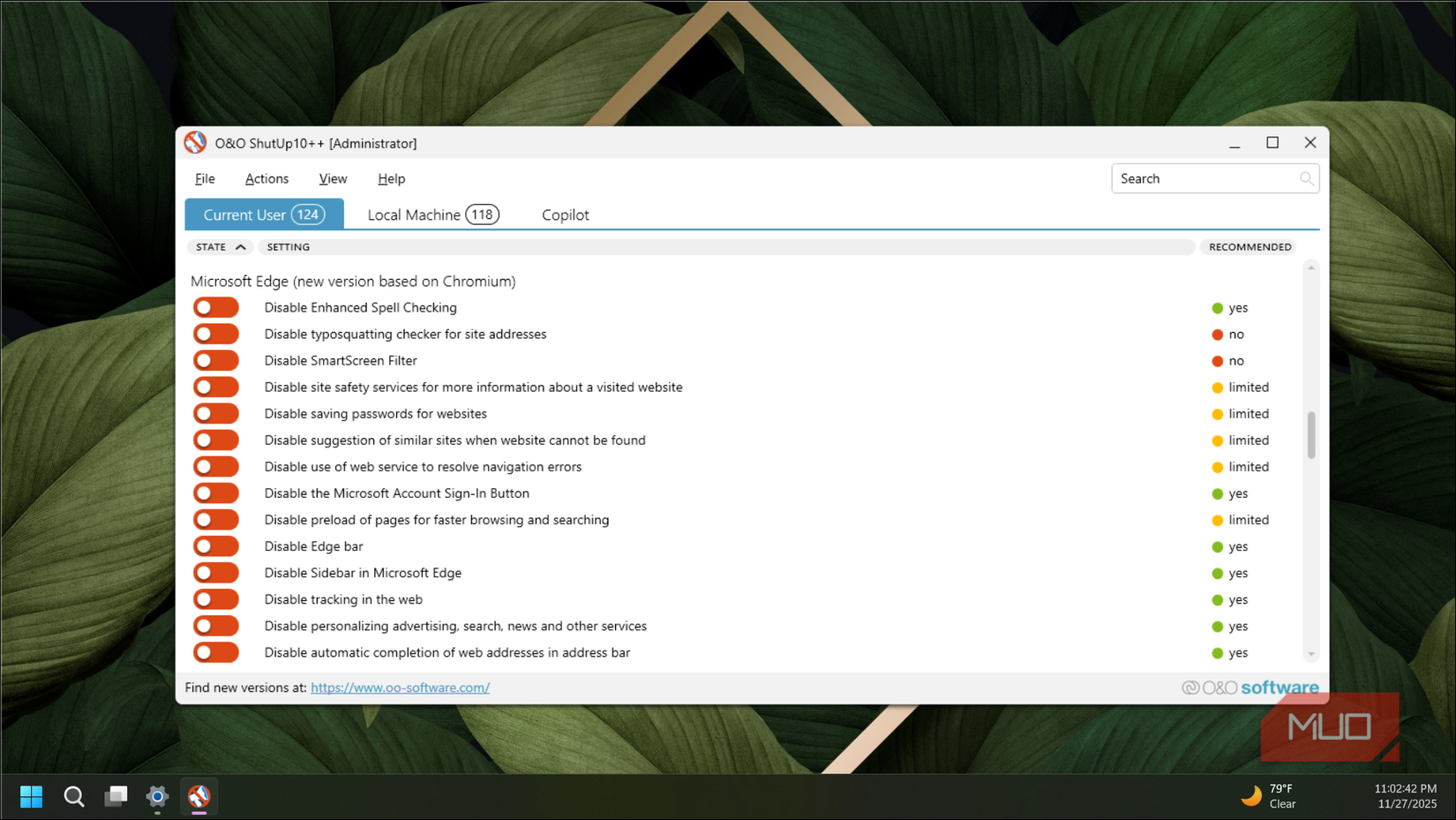Toggle Disable suggestion of similar sites
Screen dimensions: 1456x820
point(216,440)
